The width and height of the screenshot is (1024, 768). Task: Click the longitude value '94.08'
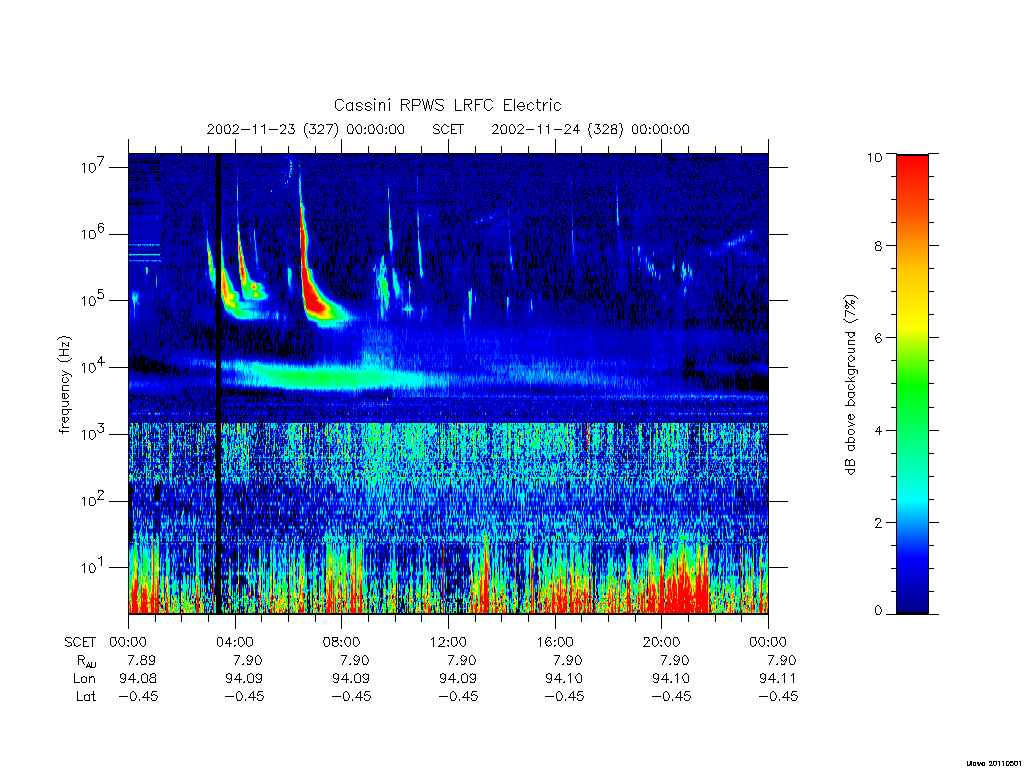point(138,679)
